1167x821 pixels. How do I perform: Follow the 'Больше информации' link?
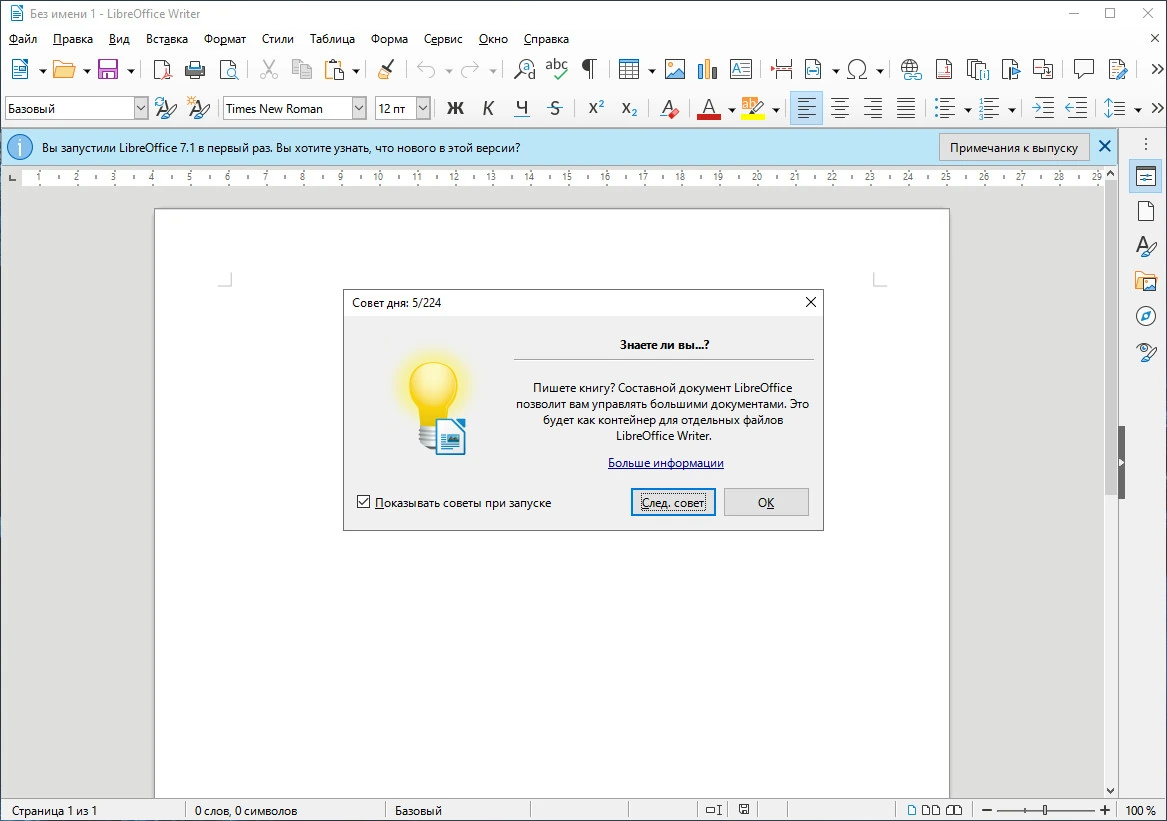pos(665,462)
